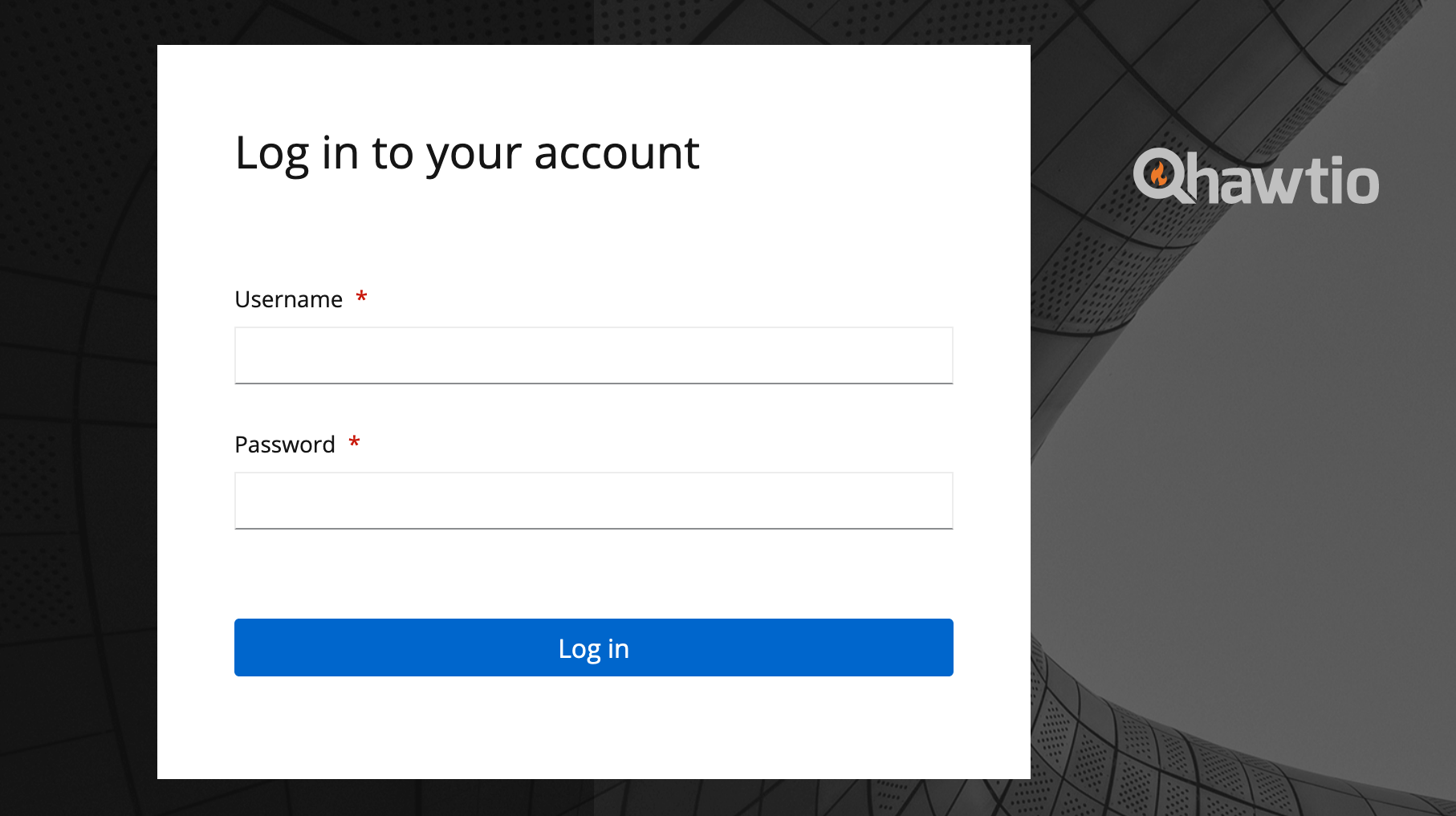Click the Username input field
This screenshot has height=816, width=1456.
593,355
